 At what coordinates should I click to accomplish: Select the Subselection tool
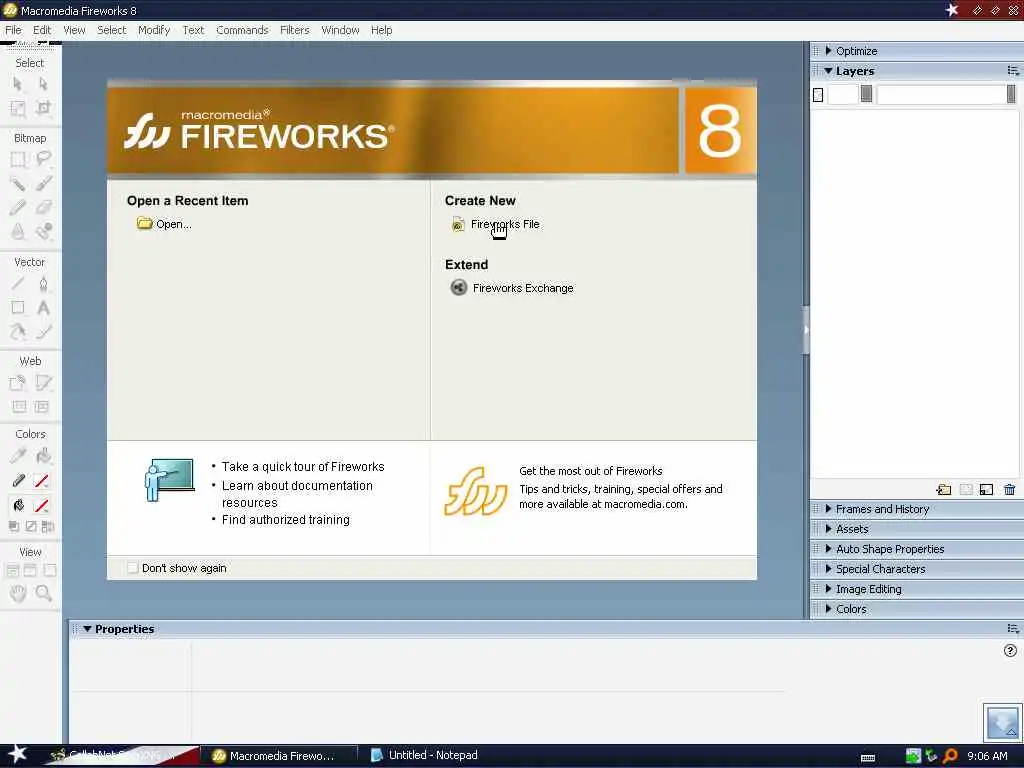pos(43,84)
